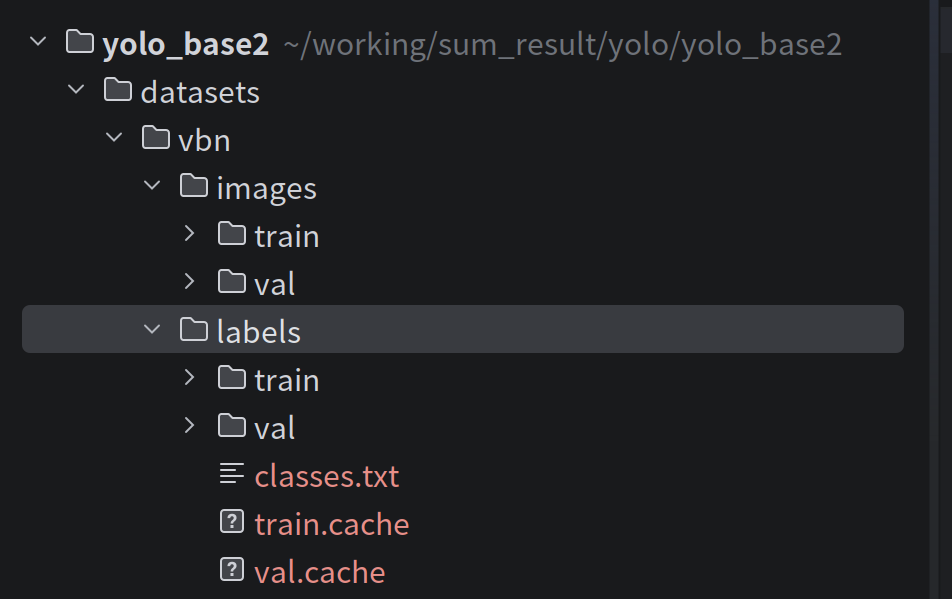Click the yolo_base2 root folder icon
This screenshot has width=952, height=599.
tap(80, 42)
